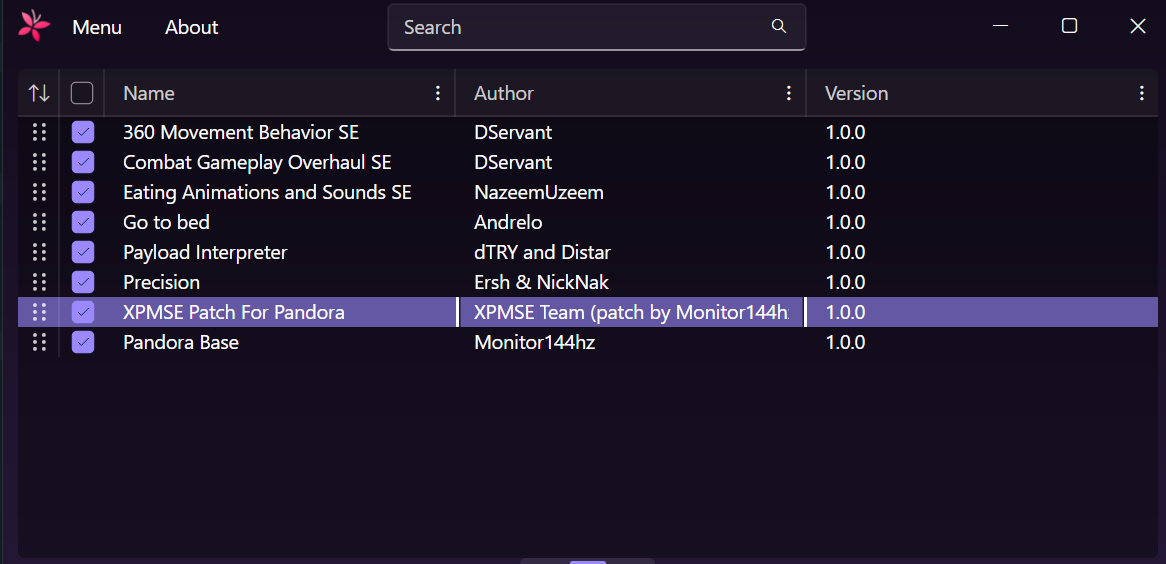This screenshot has height=564, width=1166.
Task: Click drag handle for 360 Movement Behavior SE
Action: click(39, 132)
